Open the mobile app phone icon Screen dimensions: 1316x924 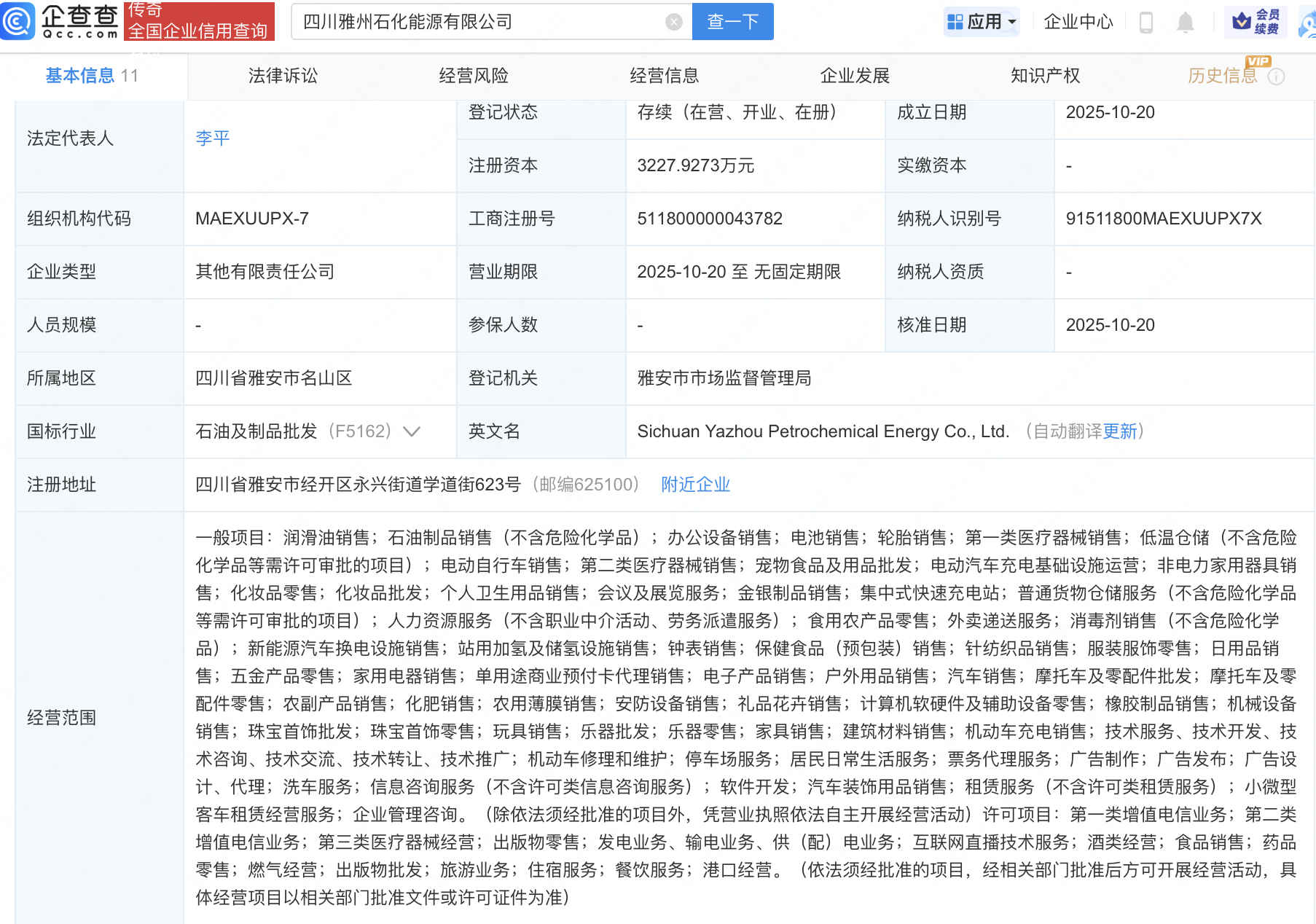(1145, 23)
